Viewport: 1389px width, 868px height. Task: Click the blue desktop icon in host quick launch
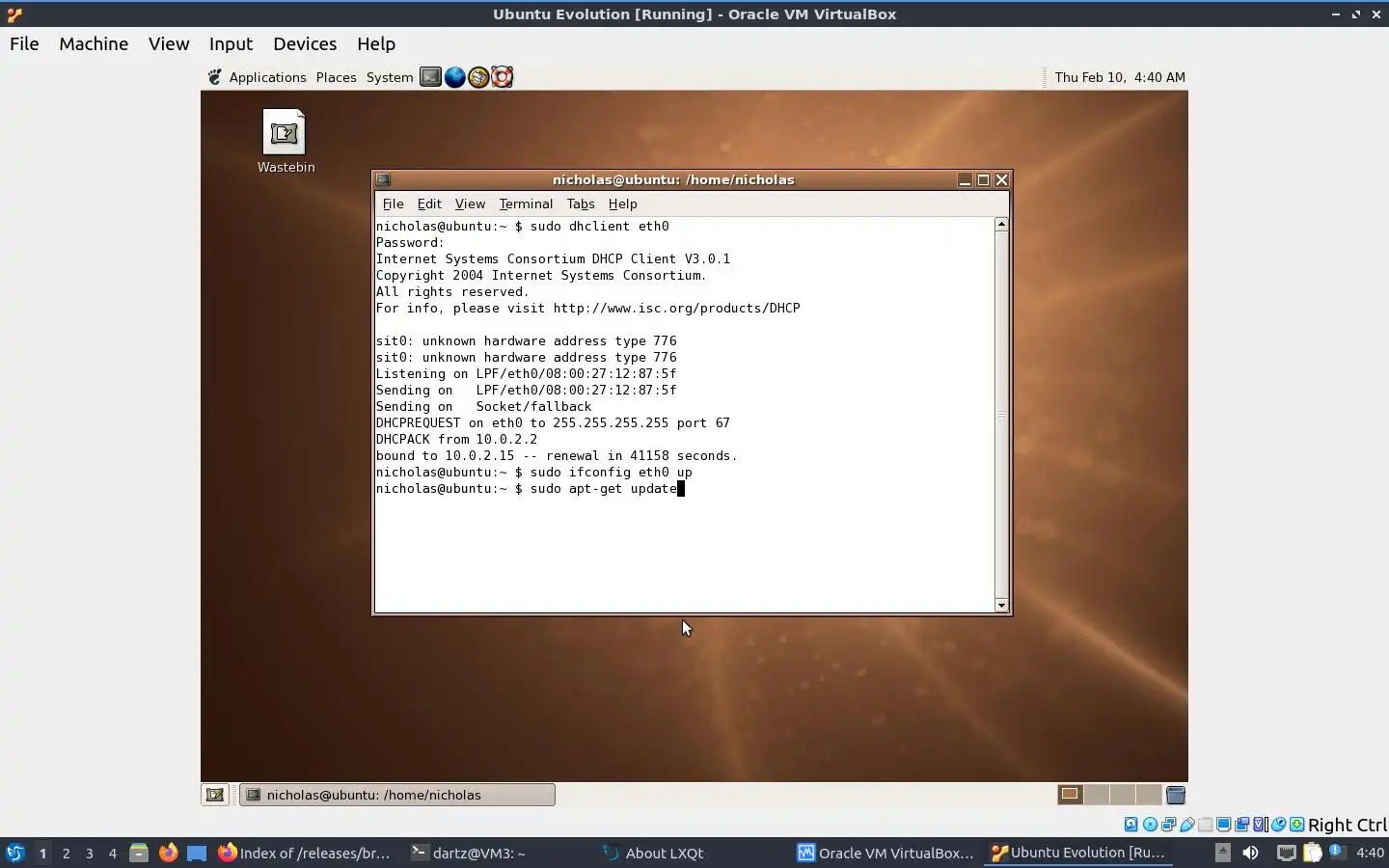tap(197, 853)
